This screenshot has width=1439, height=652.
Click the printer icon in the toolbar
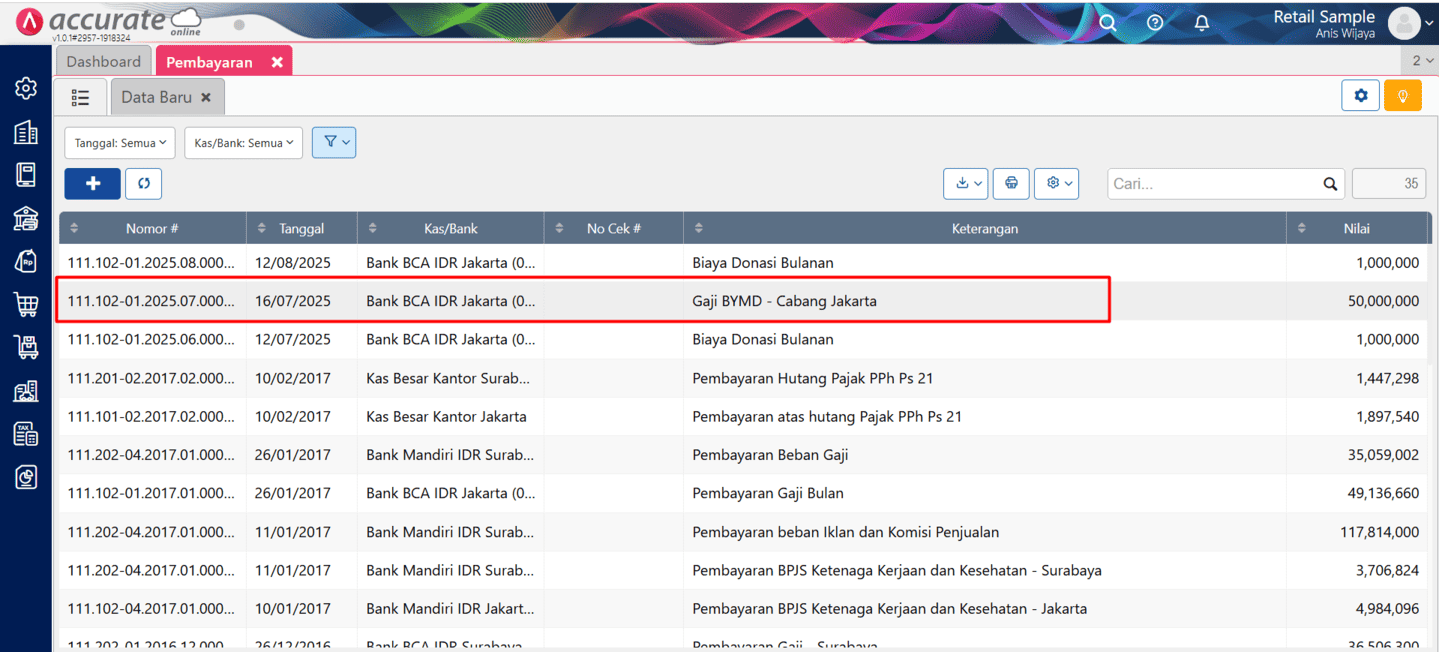point(1010,183)
